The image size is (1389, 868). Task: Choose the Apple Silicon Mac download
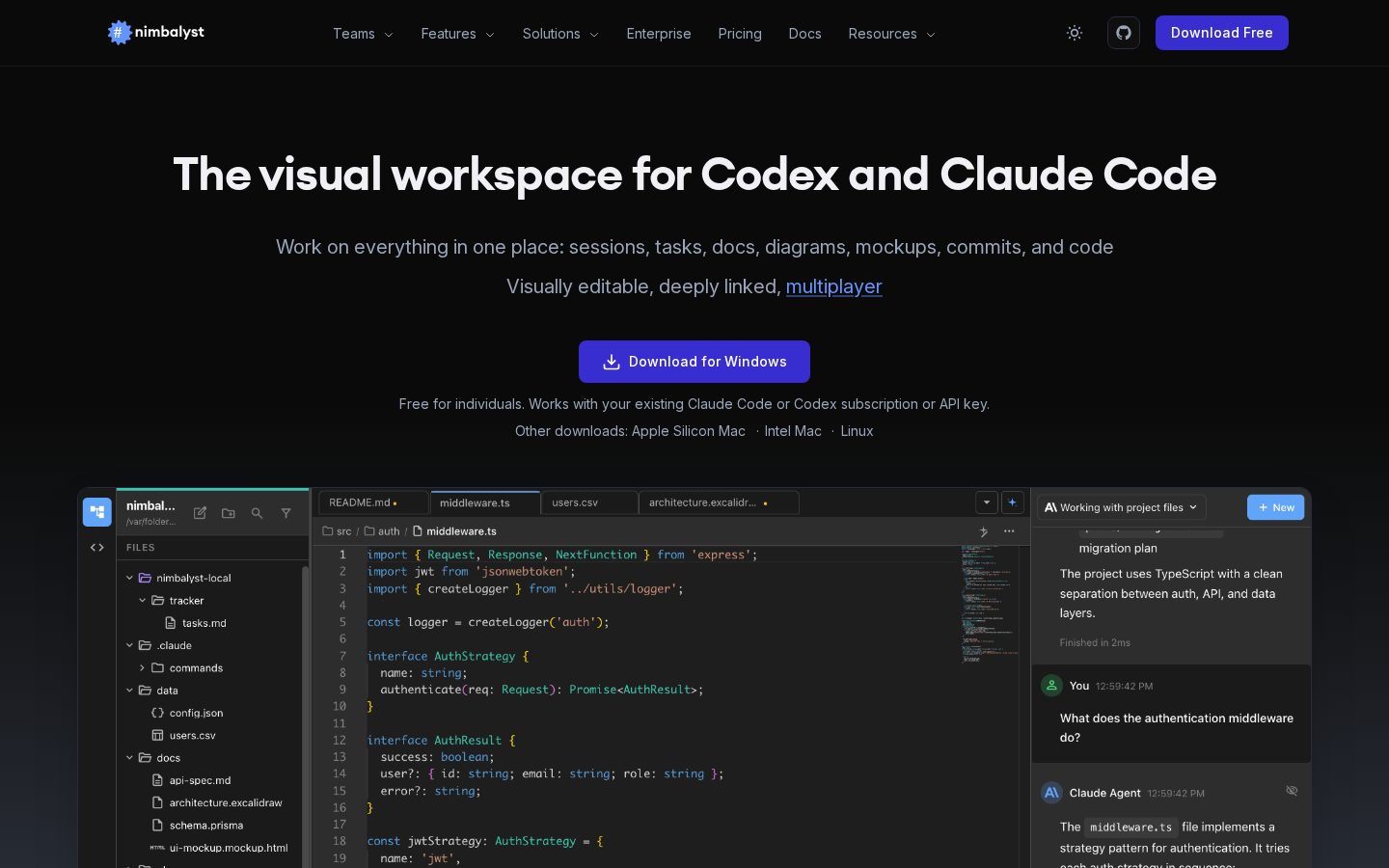[688, 431]
